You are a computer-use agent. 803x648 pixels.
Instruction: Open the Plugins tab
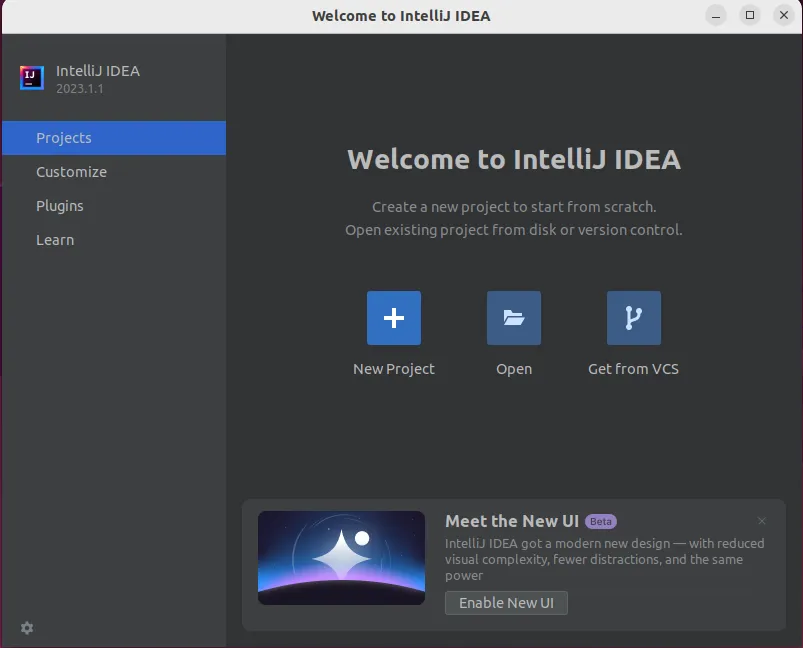[114, 206]
